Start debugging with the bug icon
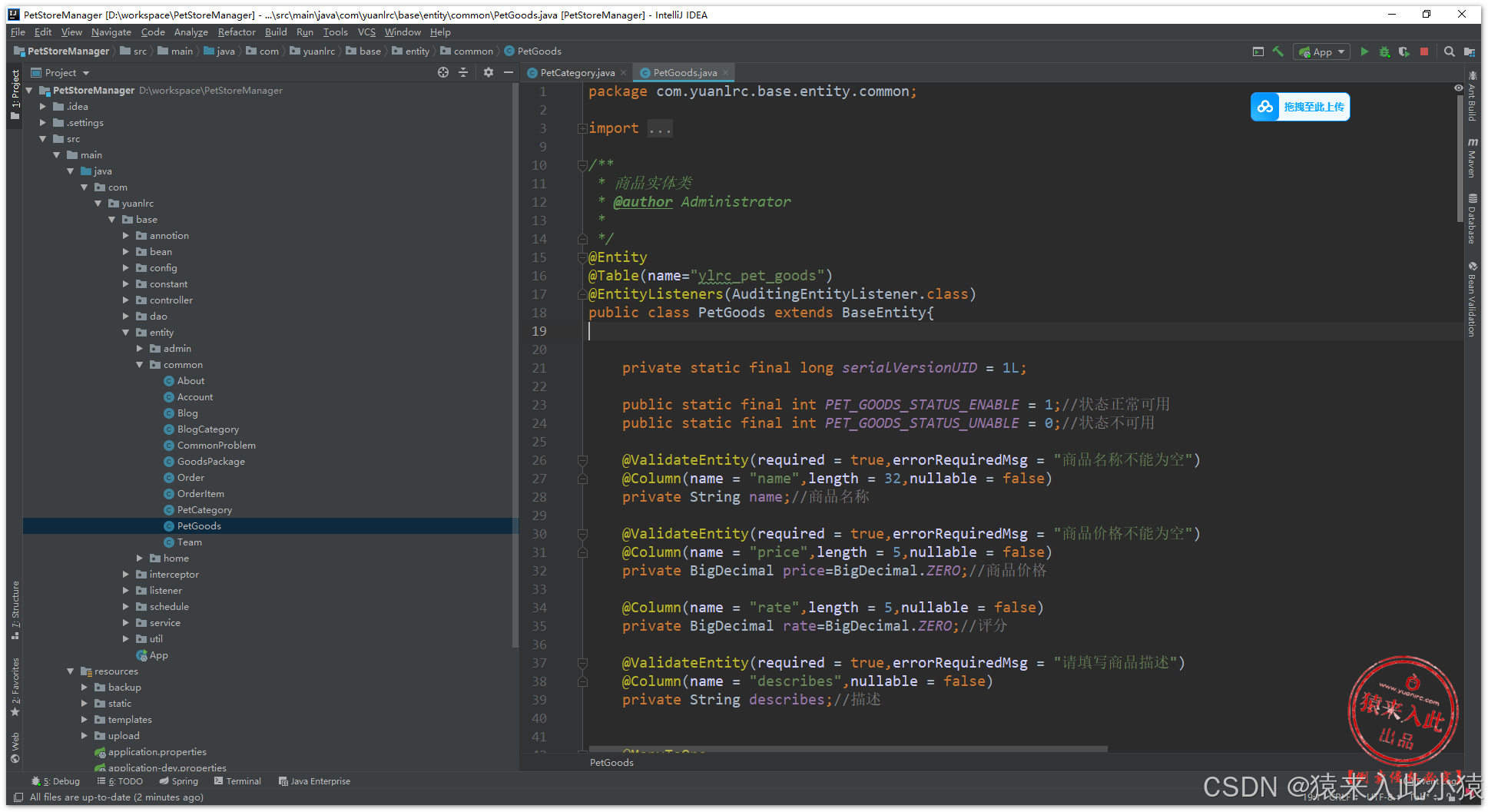The height and width of the screenshot is (812, 1488). coord(1384,51)
